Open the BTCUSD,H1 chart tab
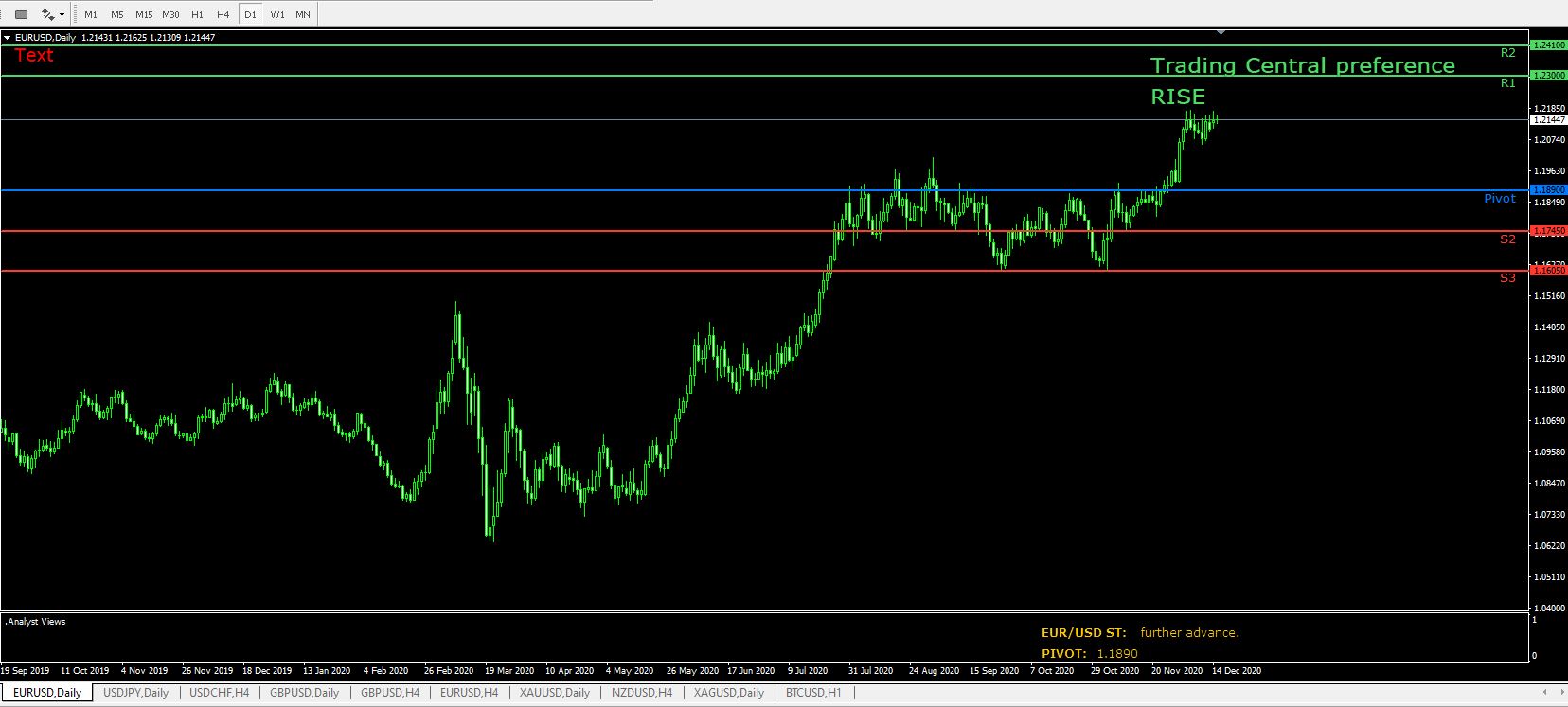 pos(813,692)
